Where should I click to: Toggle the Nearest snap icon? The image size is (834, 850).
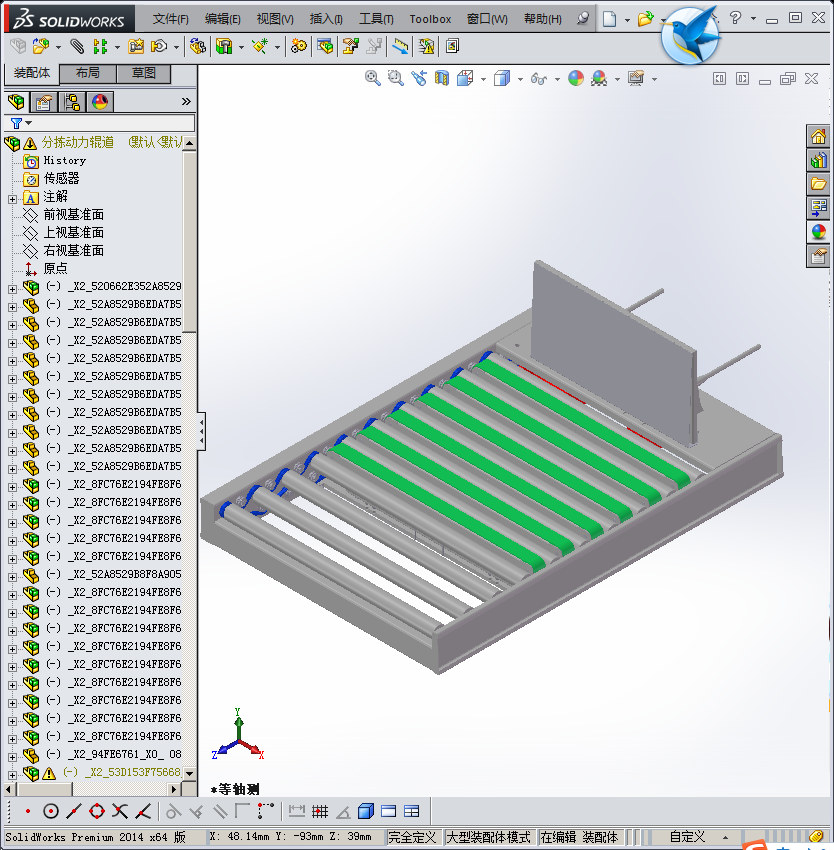pyautogui.click(x=143, y=812)
